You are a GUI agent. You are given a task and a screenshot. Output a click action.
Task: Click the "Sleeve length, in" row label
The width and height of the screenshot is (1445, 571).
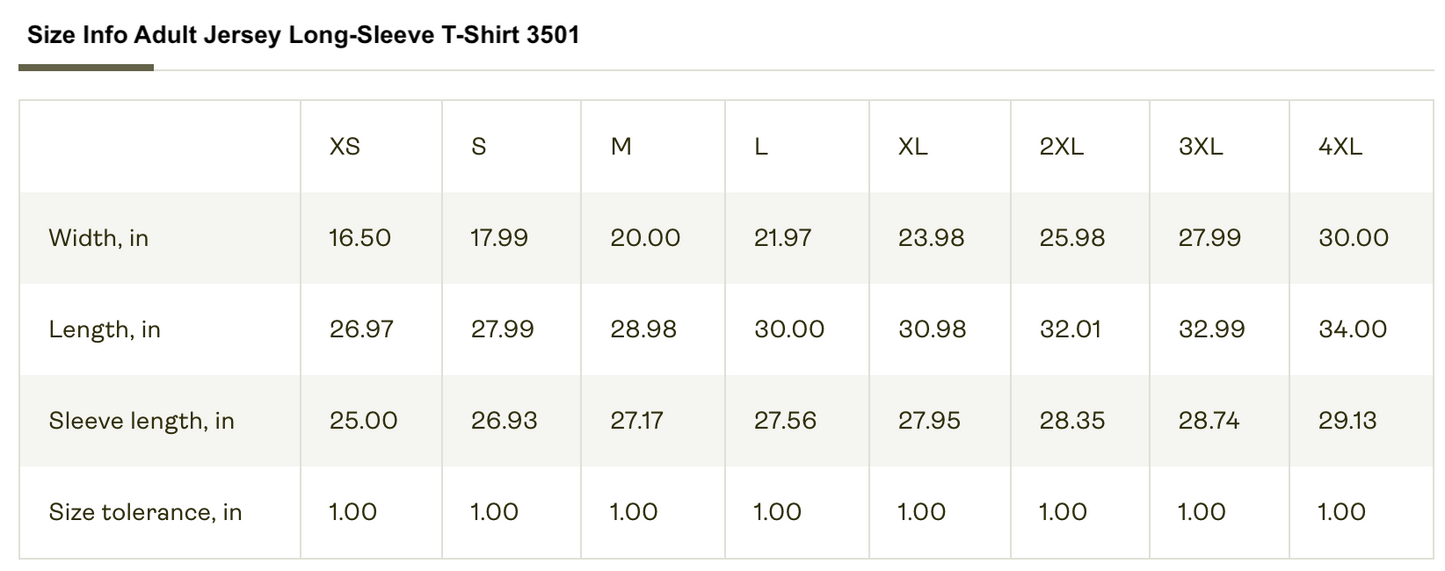click(141, 421)
